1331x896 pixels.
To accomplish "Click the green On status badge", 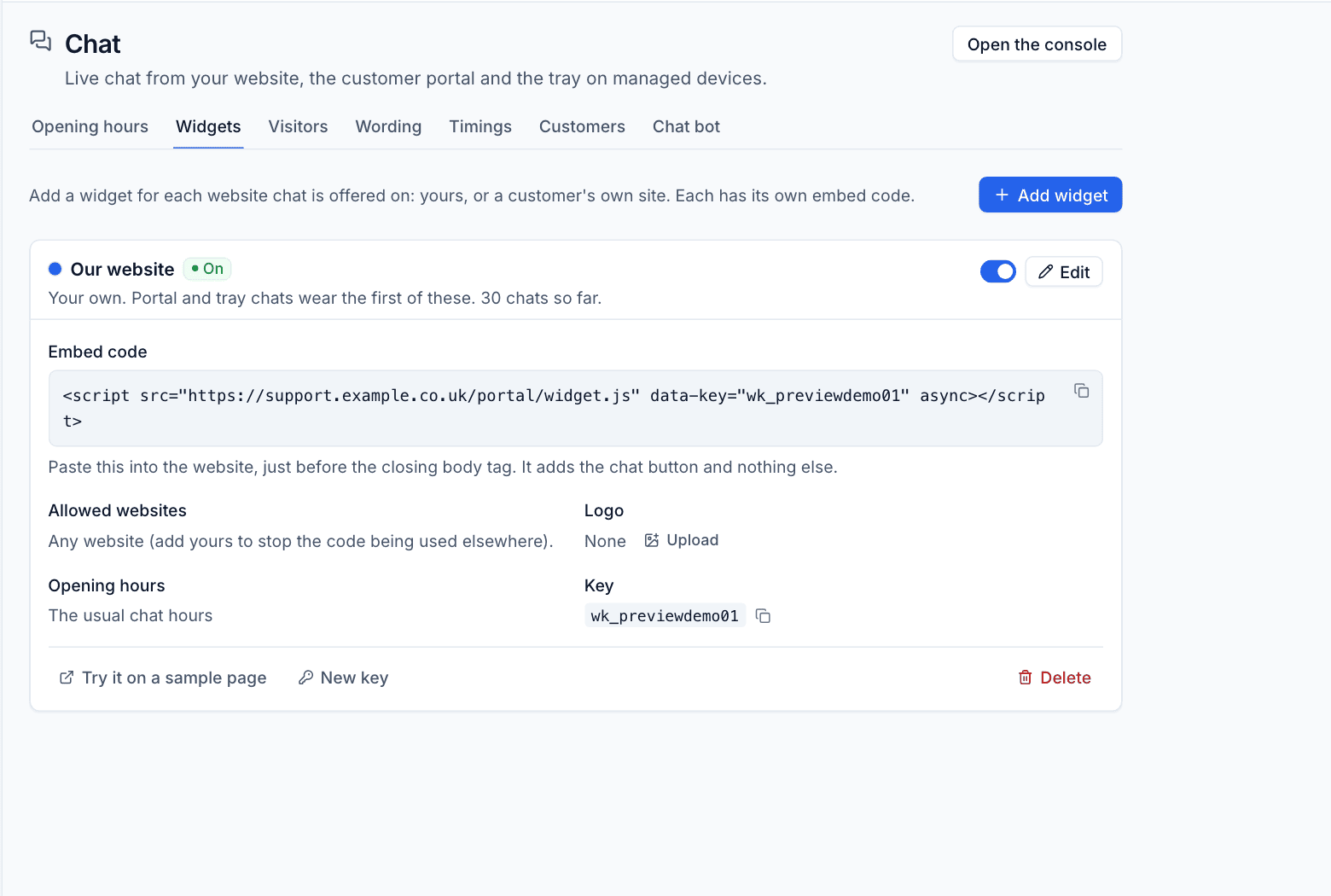I will click(x=207, y=269).
